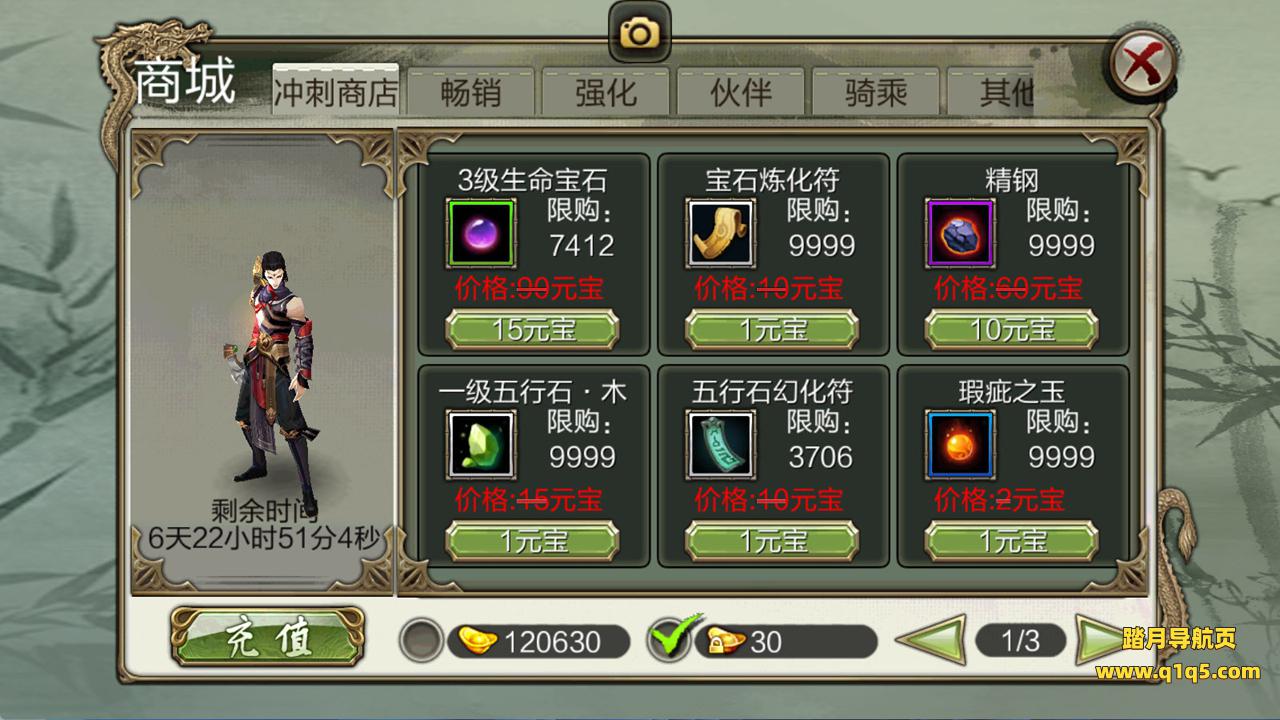Image resolution: width=1280 pixels, height=720 pixels.
Task: Open the 充值 recharge button
Action: pos(266,638)
